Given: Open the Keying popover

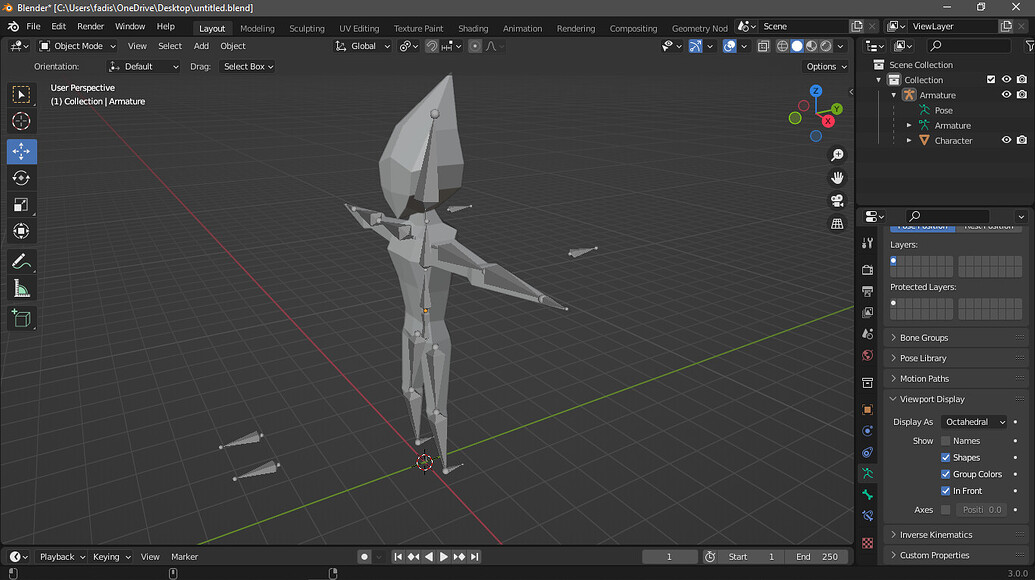Looking at the screenshot, I should tap(111, 557).
